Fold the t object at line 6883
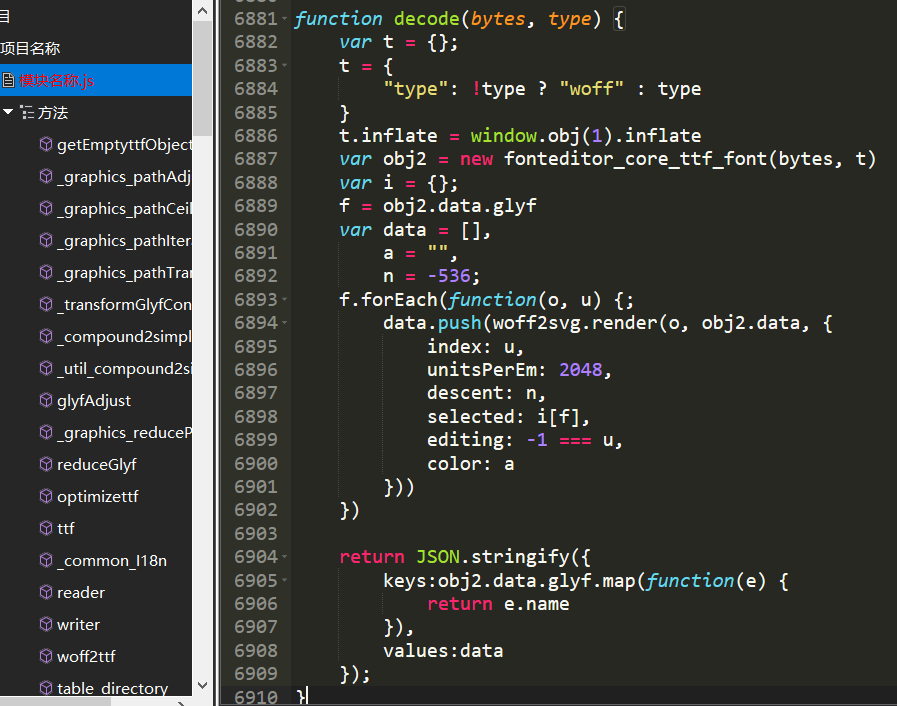The image size is (897, 706). coord(284,66)
